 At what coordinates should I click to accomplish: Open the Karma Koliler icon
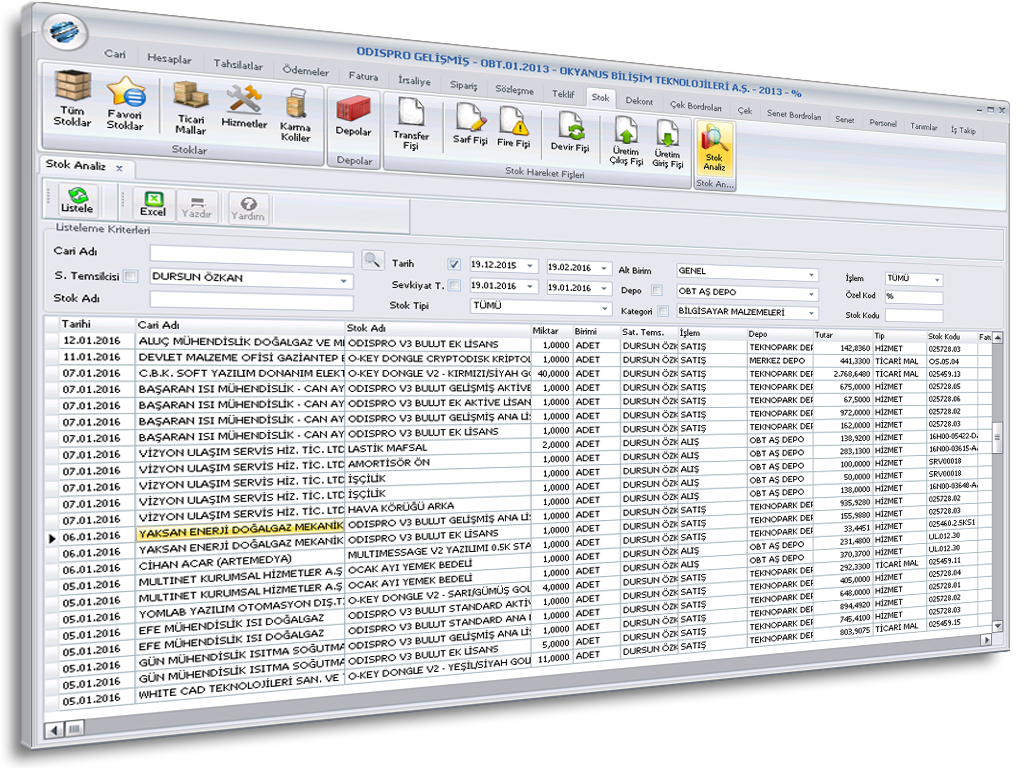(295, 116)
